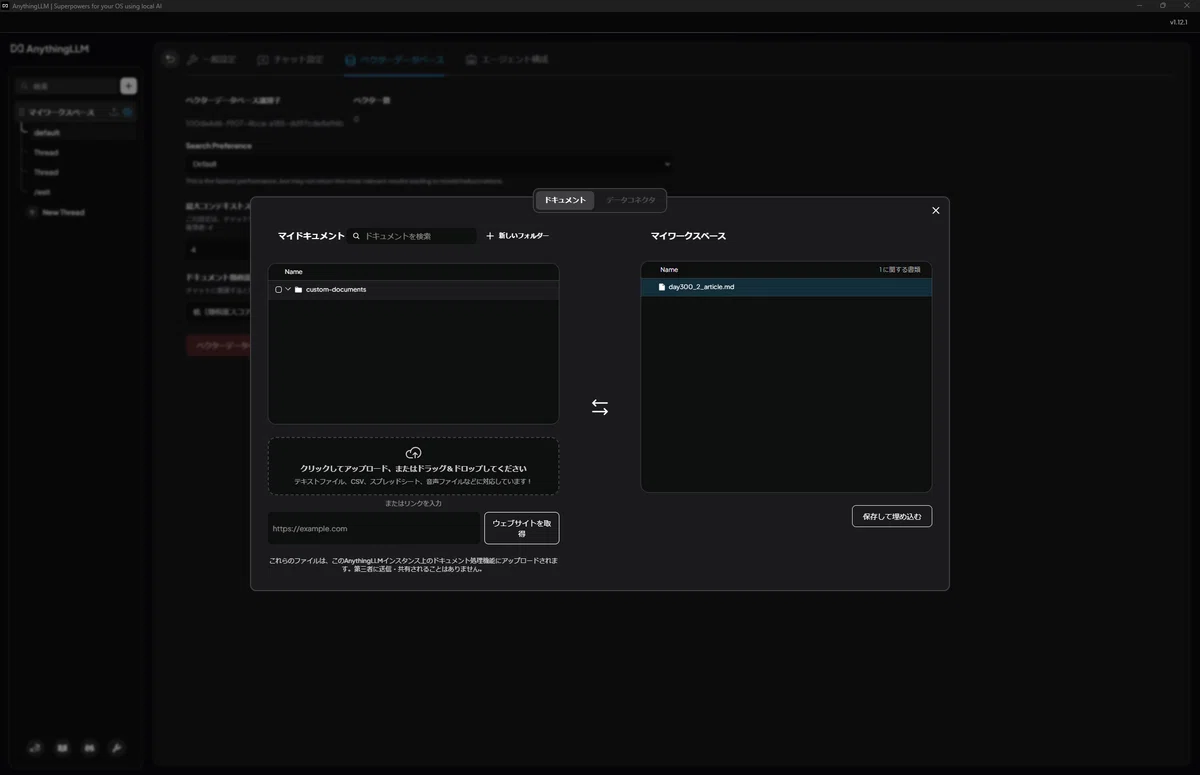
Task: Select the マイワークスペース sidebar workspace
Action: [x=62, y=113]
